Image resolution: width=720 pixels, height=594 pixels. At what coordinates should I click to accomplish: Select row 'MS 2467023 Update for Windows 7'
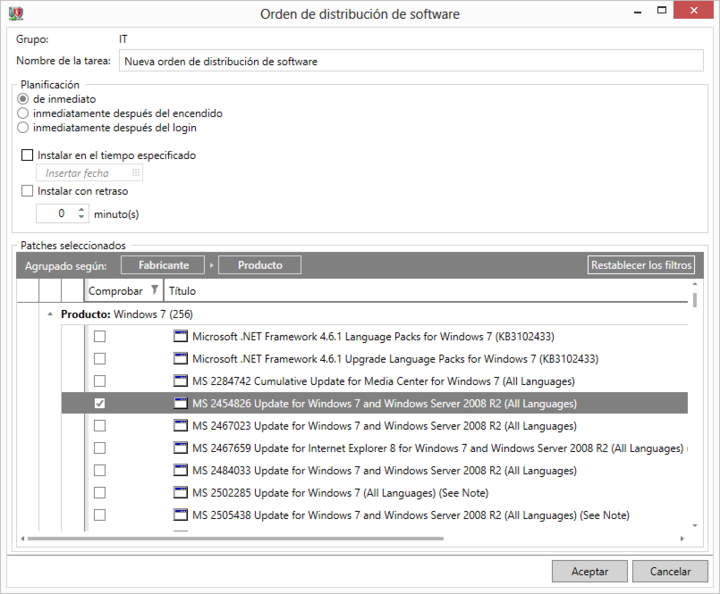374,426
